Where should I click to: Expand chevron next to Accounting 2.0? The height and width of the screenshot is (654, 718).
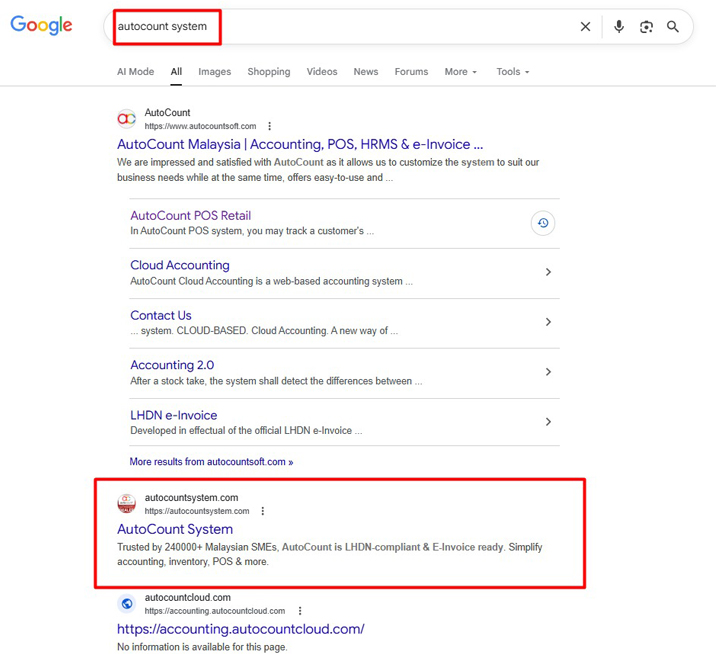click(549, 372)
